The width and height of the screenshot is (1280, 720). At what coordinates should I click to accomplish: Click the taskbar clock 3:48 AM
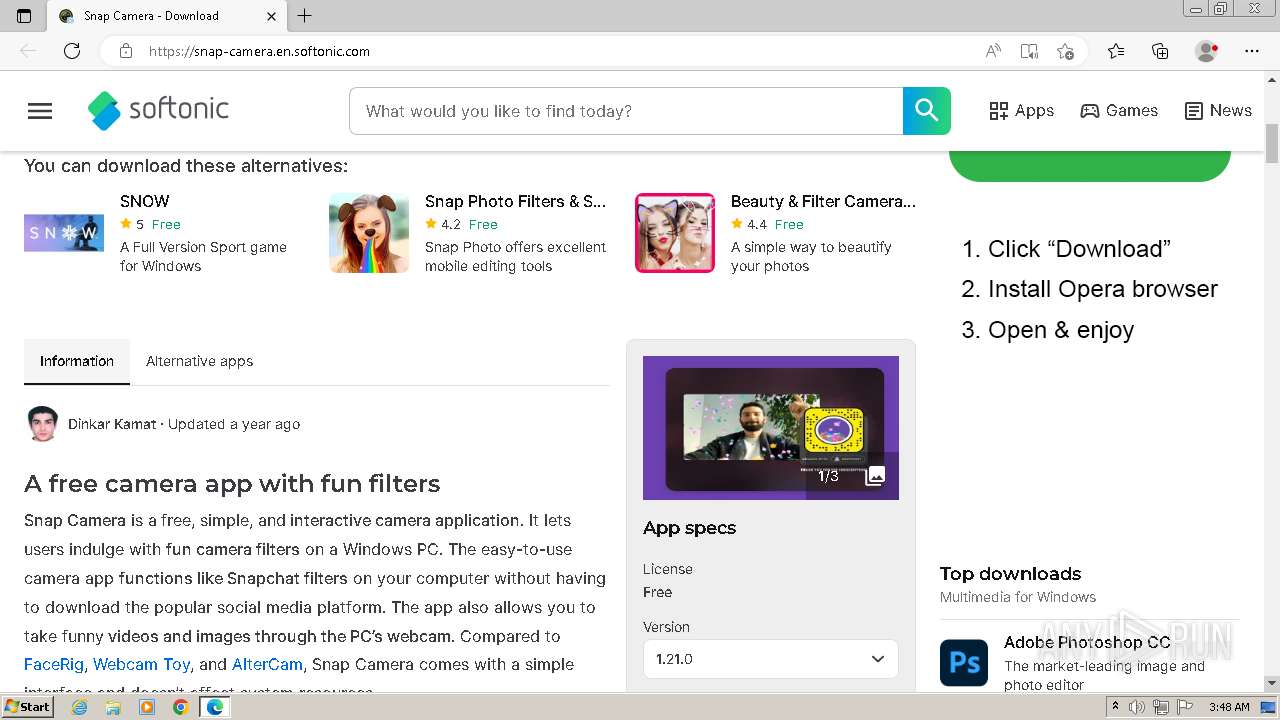tap(1229, 707)
